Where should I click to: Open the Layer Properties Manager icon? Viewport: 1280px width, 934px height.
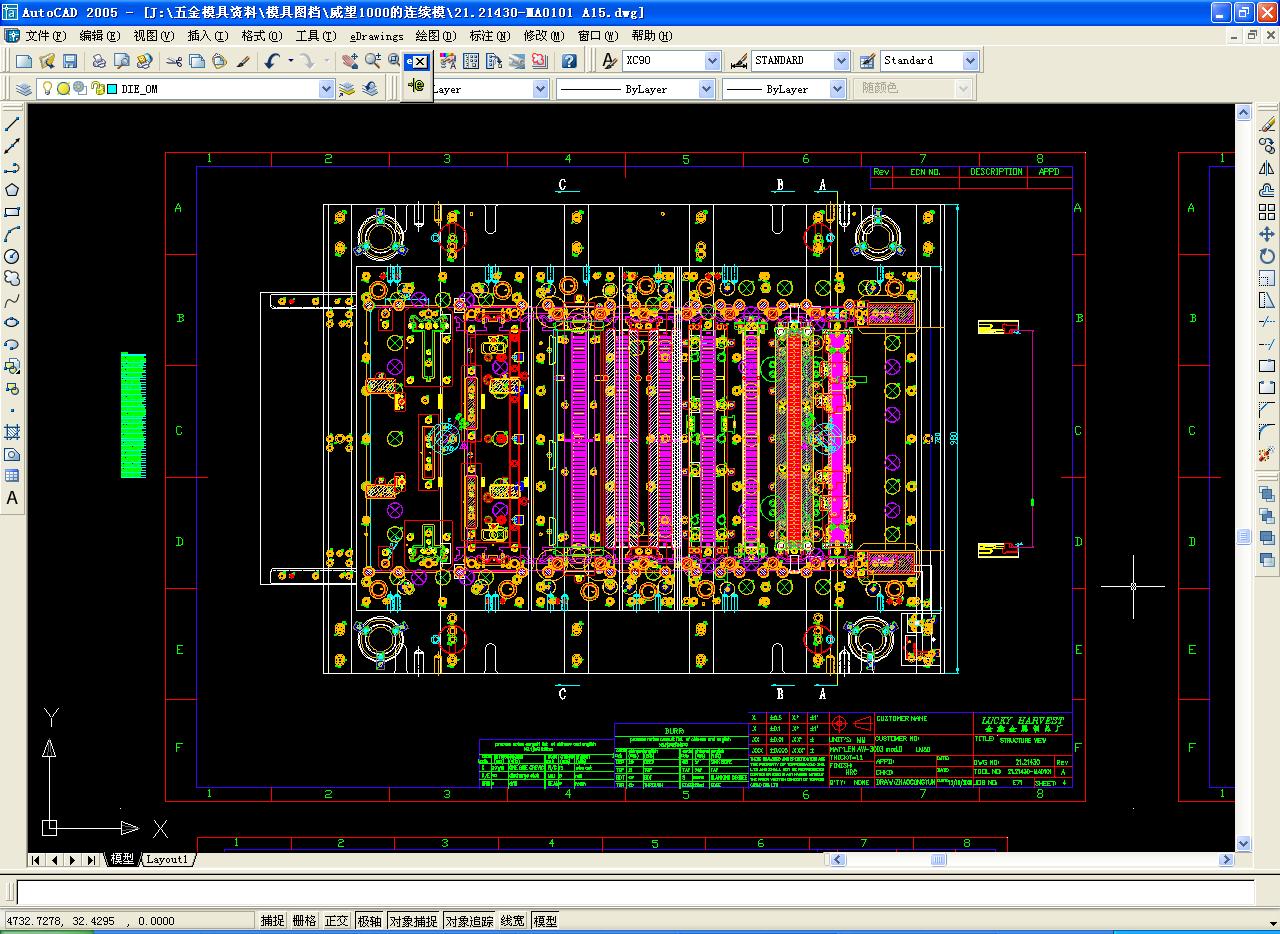pyautogui.click(x=24, y=89)
